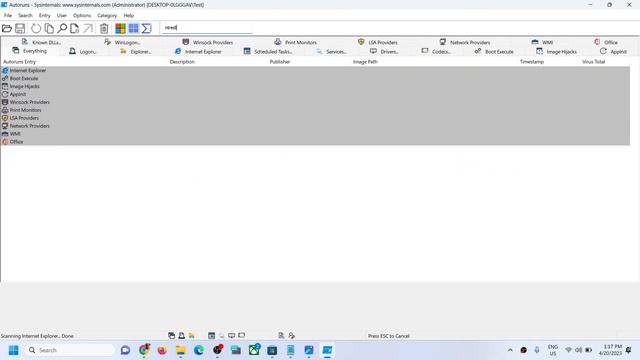Switch to the Image Hijacks tab
The image size is (640, 360).
click(556, 51)
